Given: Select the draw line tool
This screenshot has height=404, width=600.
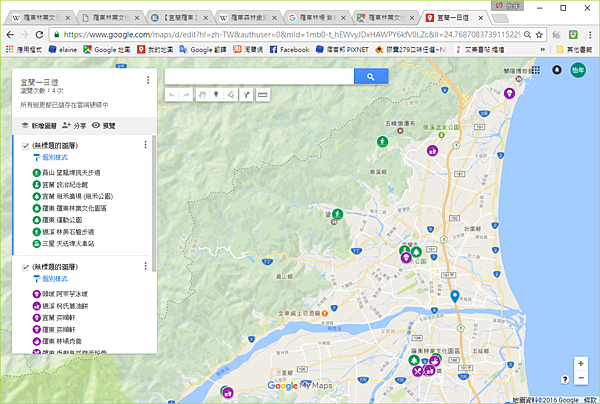Looking at the screenshot, I should 230,95.
